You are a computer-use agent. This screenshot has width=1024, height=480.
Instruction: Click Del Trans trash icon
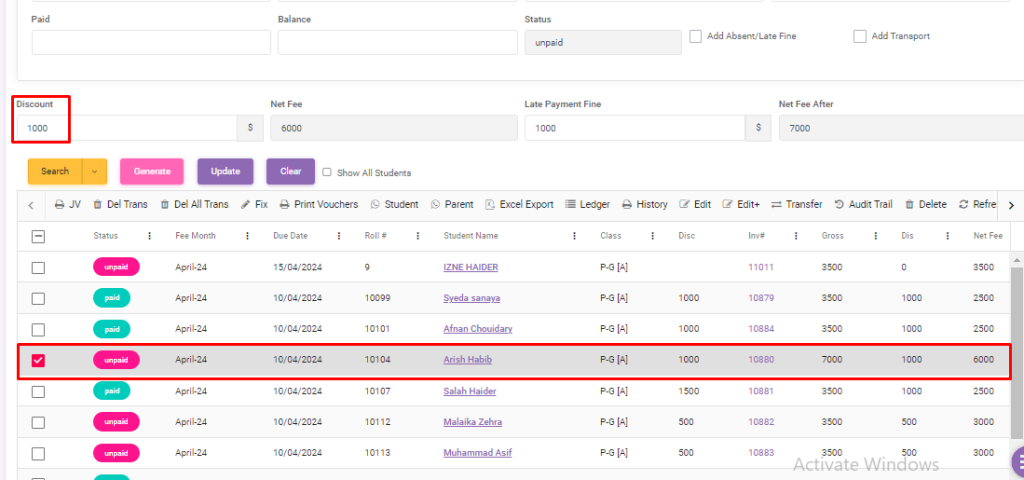tap(97, 204)
